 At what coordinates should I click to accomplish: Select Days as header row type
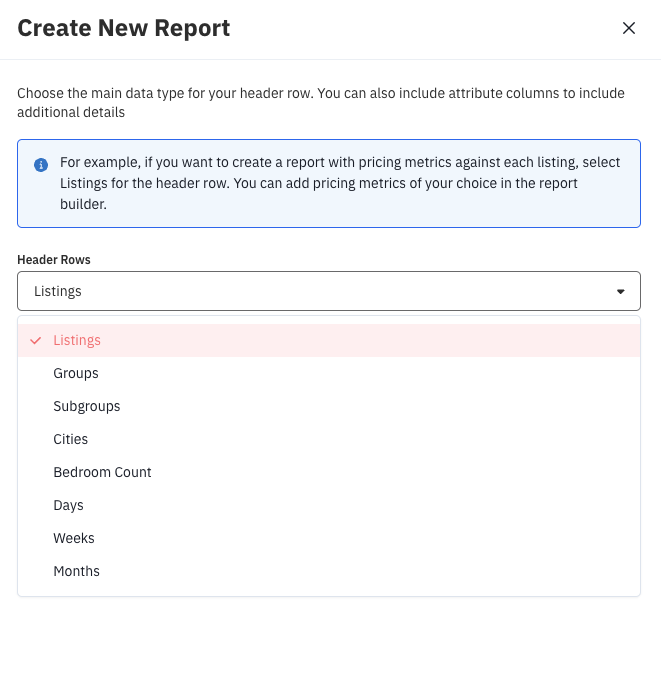[68, 505]
